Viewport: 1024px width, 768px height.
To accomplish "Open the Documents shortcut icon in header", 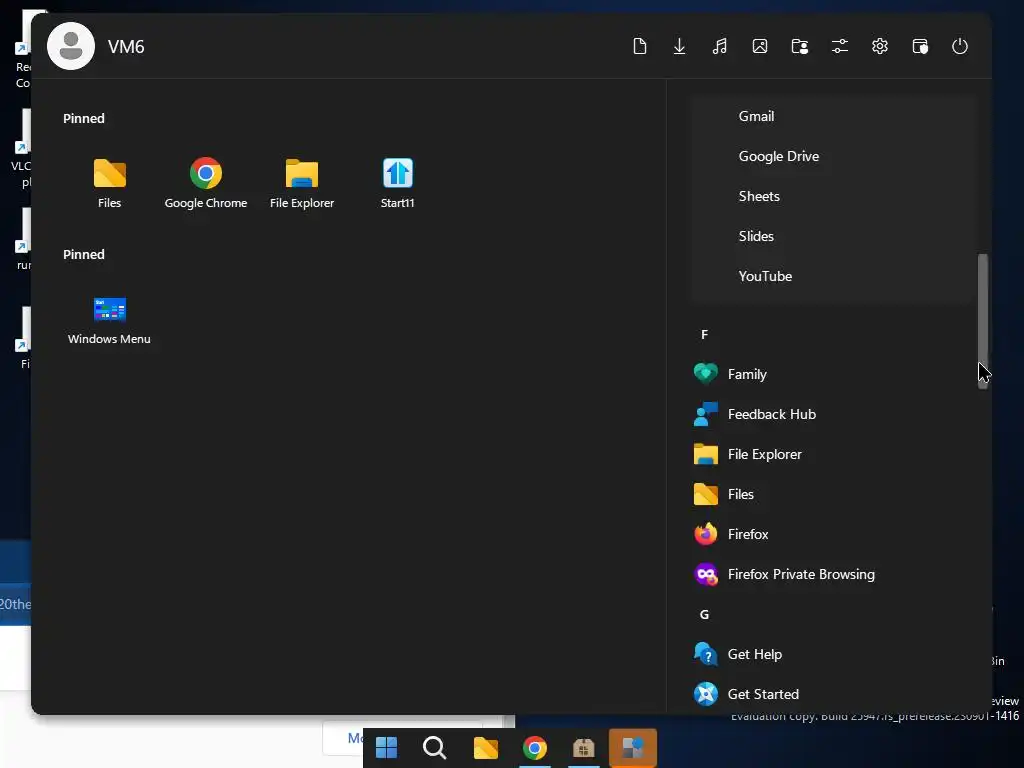I will pos(639,46).
